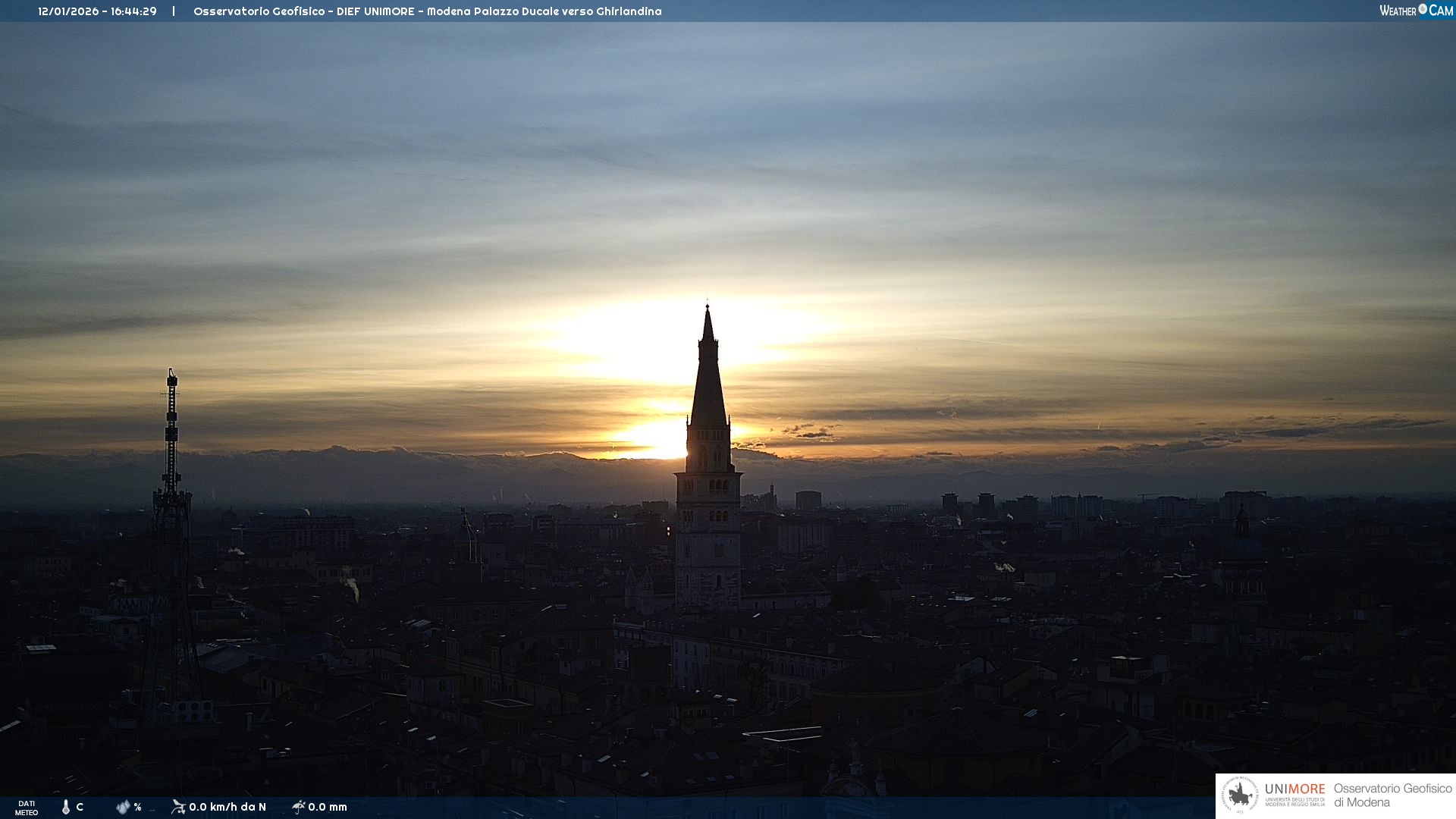1456x819 pixels.
Task: Click the thermometer temperature icon
Action: pos(65,807)
